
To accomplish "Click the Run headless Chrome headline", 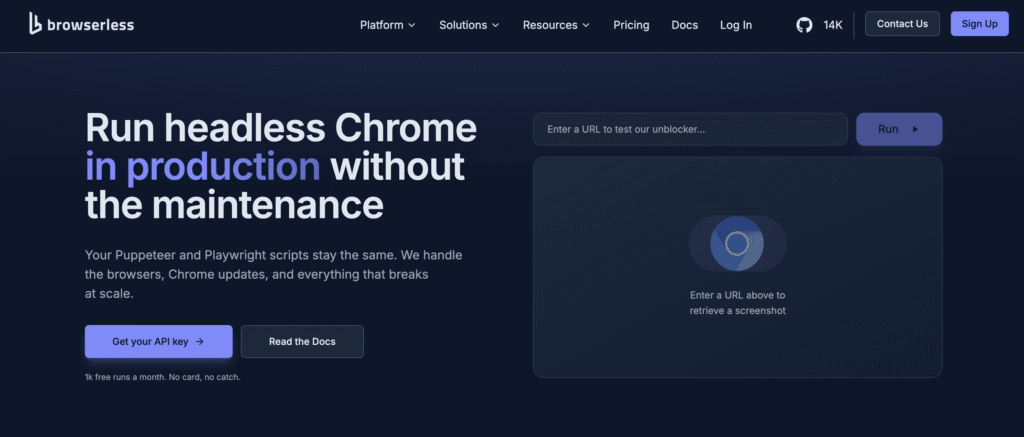I will coord(281,166).
